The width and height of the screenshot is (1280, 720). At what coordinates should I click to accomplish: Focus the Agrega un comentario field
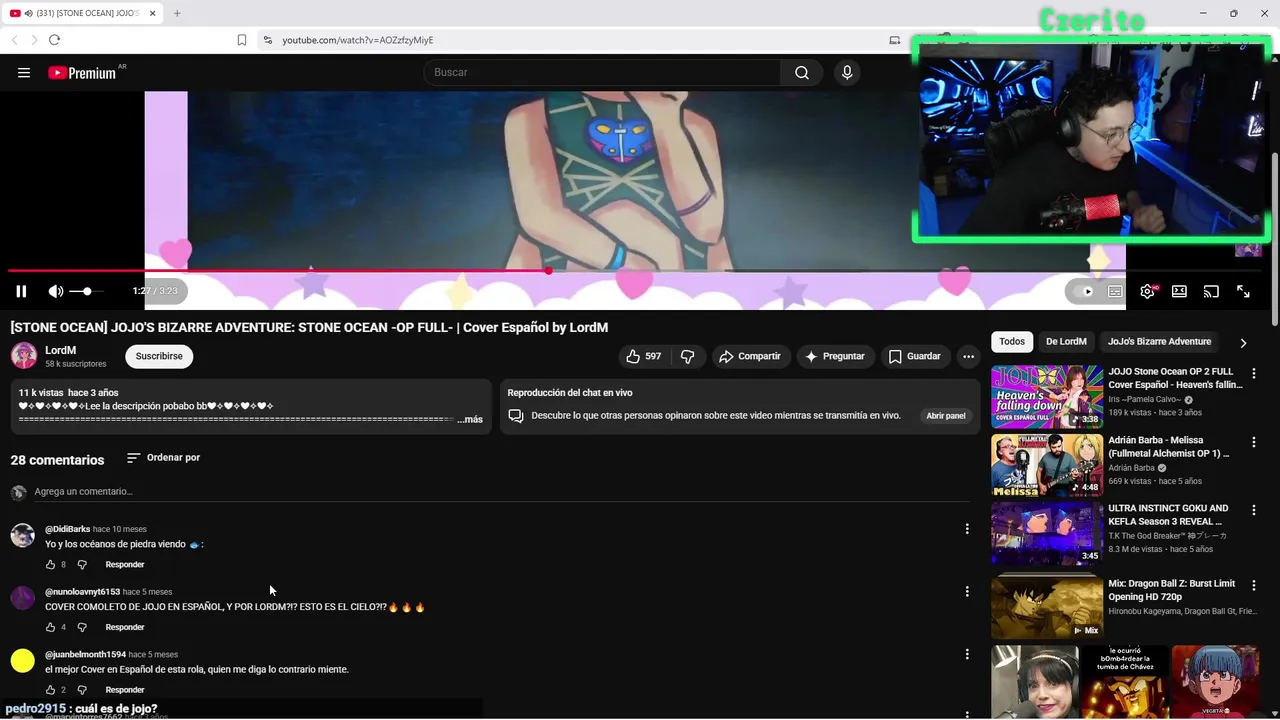pos(501,491)
